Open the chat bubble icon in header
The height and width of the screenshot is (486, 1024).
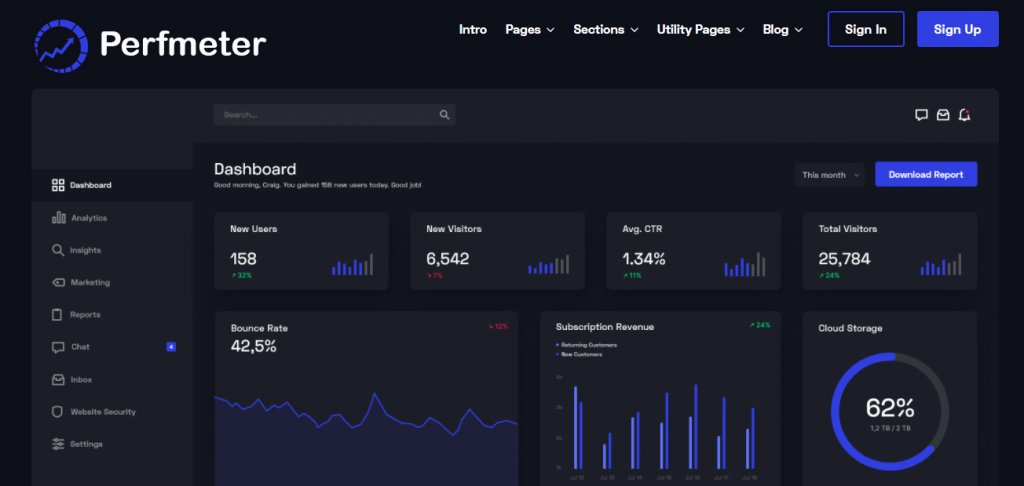point(921,115)
